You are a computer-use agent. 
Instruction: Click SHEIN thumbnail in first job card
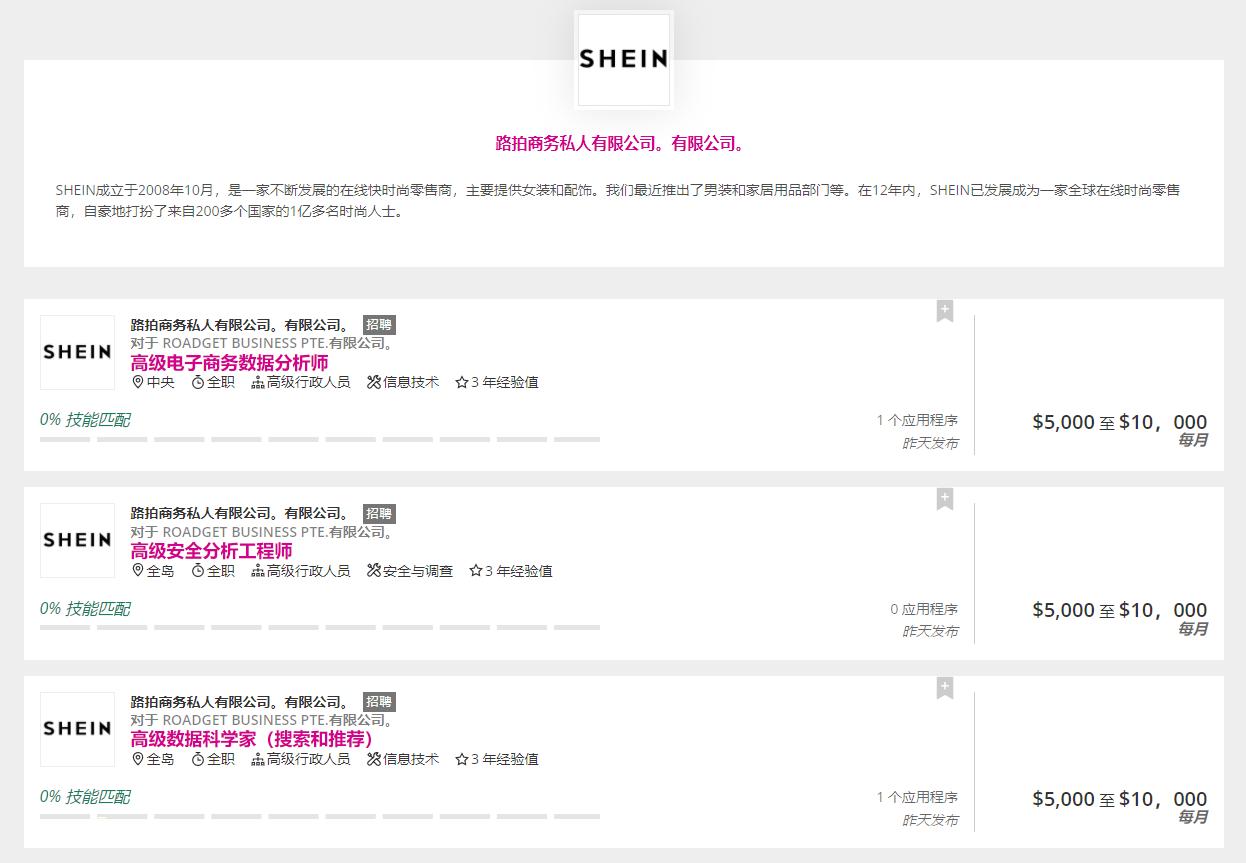pyautogui.click(x=77, y=352)
